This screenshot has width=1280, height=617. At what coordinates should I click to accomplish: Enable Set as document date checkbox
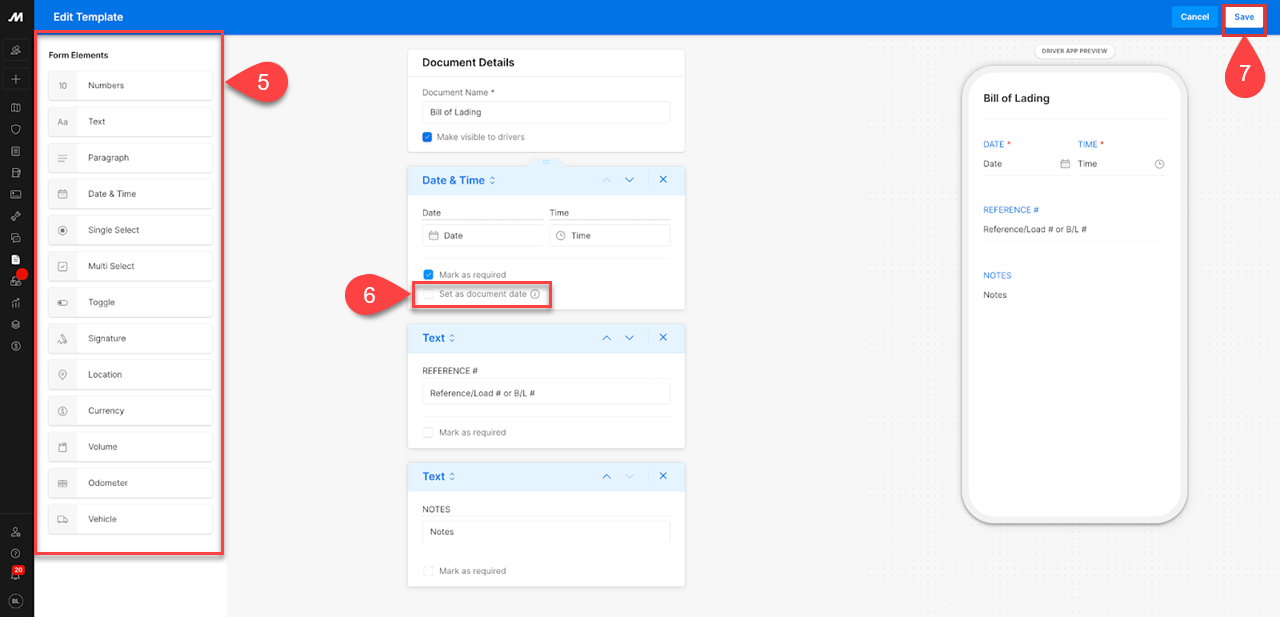pos(428,295)
